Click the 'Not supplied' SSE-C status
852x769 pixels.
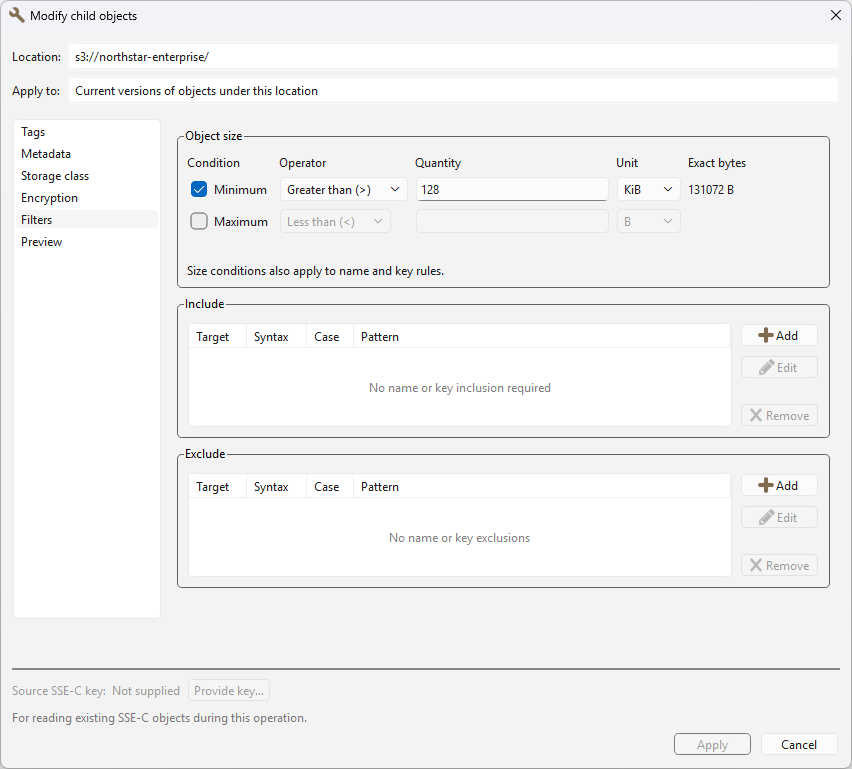coord(146,691)
